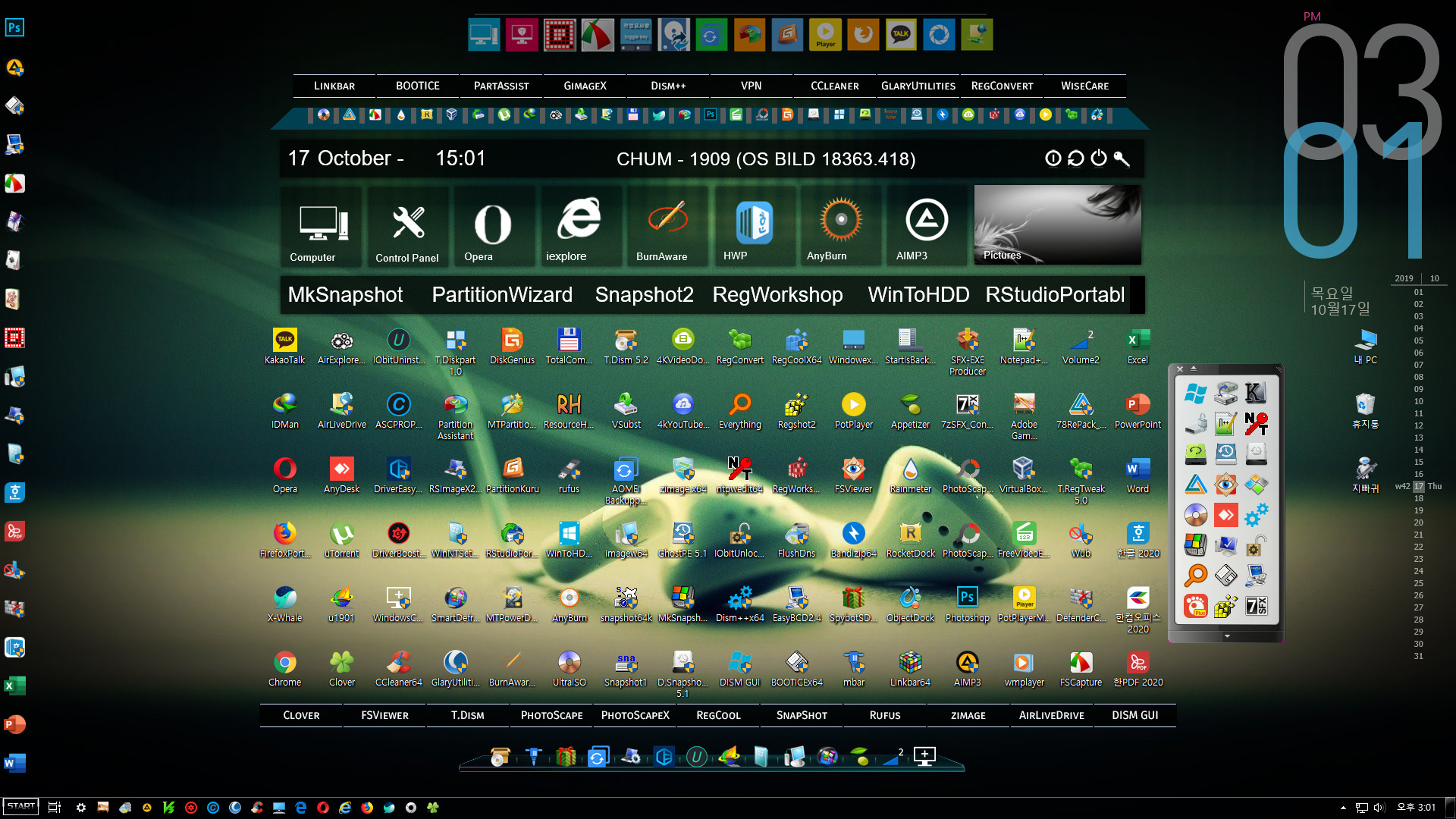
Task: Open volume control in tray
Action: pos(1379,808)
